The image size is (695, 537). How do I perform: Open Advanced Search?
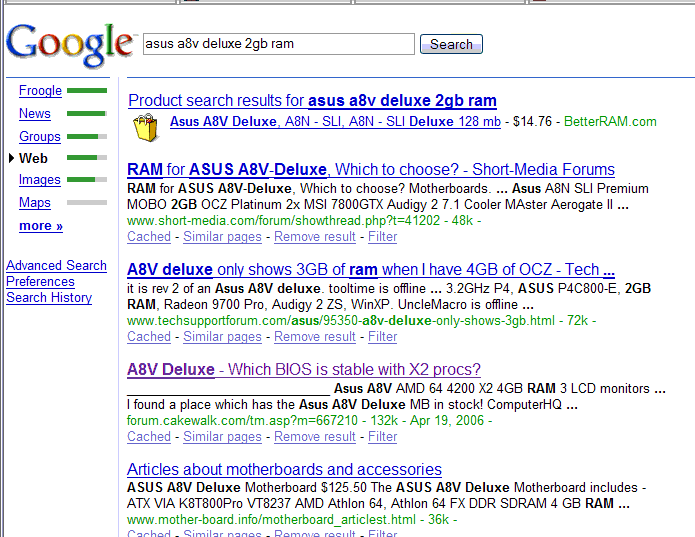point(56,265)
